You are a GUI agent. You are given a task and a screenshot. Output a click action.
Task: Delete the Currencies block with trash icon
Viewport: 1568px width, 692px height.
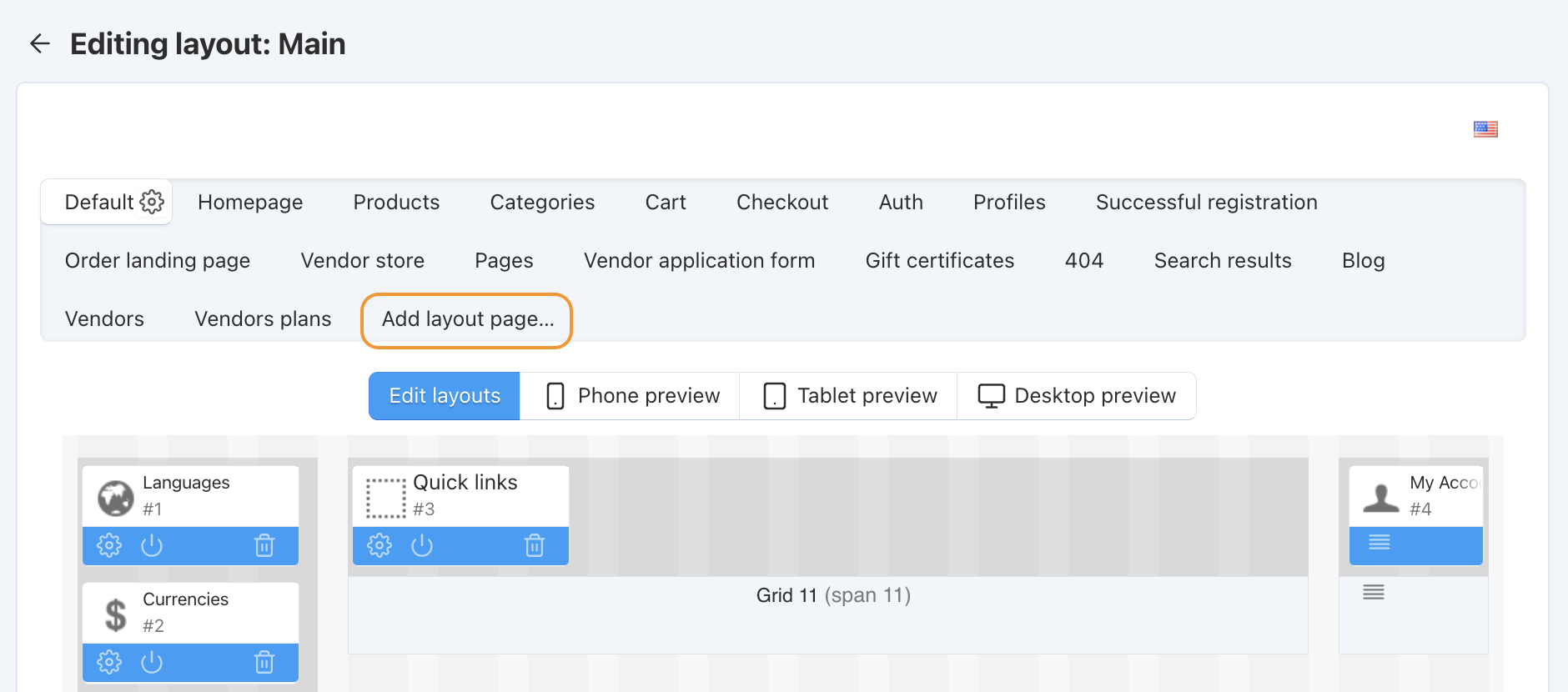[264, 662]
